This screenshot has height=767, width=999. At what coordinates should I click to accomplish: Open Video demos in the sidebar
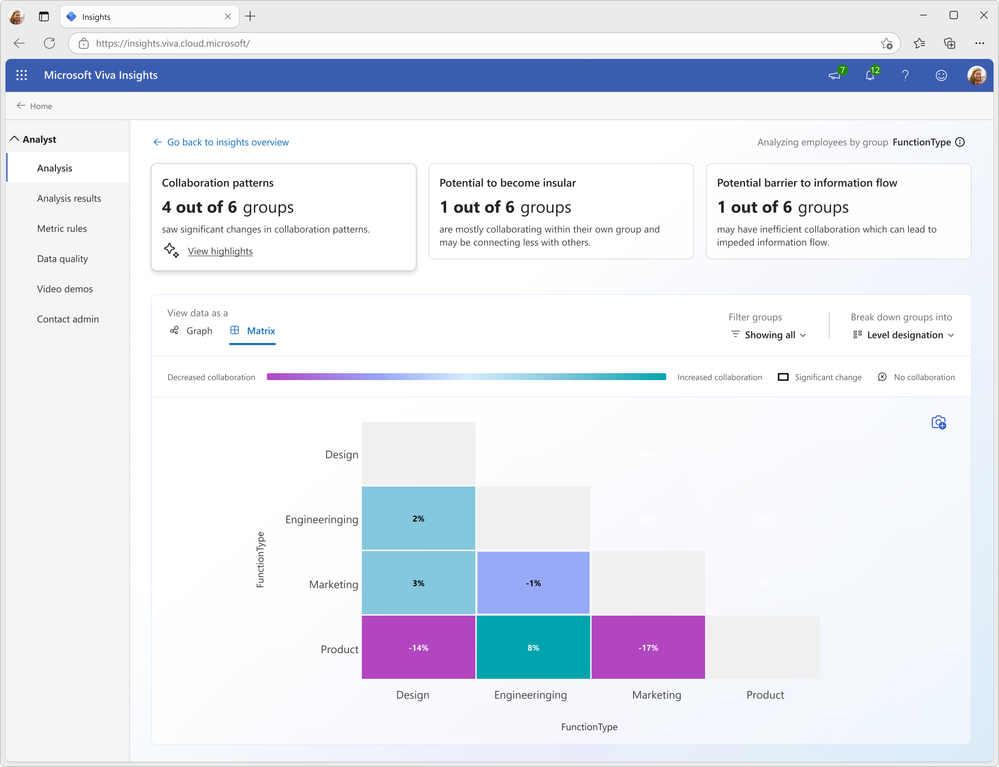pos(65,289)
